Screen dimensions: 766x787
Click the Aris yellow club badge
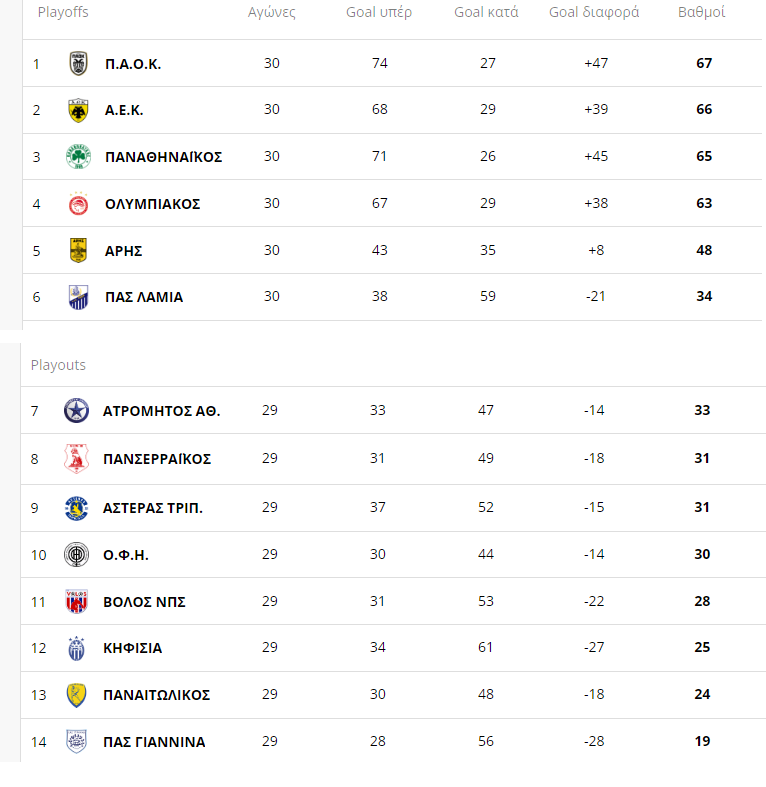pyautogui.click(x=78, y=250)
